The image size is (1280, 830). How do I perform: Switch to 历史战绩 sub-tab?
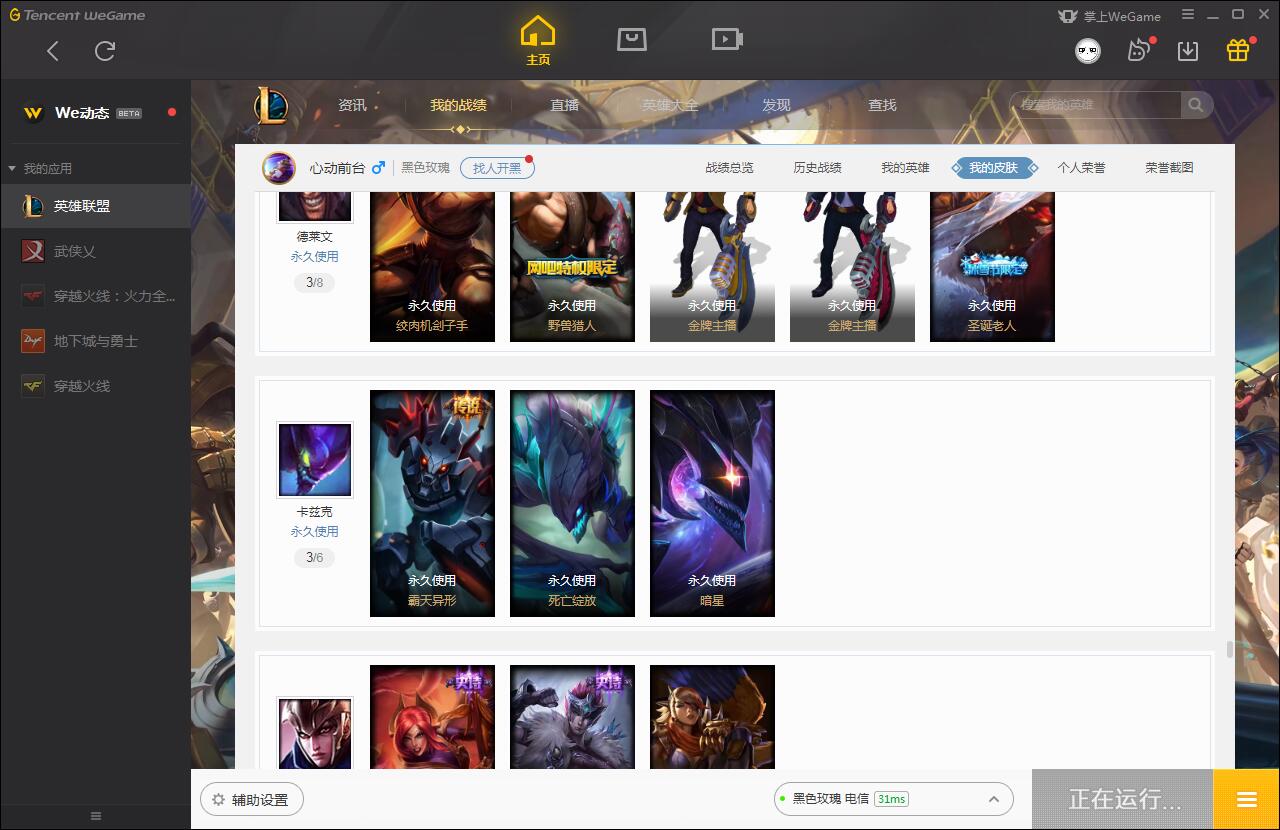(817, 168)
